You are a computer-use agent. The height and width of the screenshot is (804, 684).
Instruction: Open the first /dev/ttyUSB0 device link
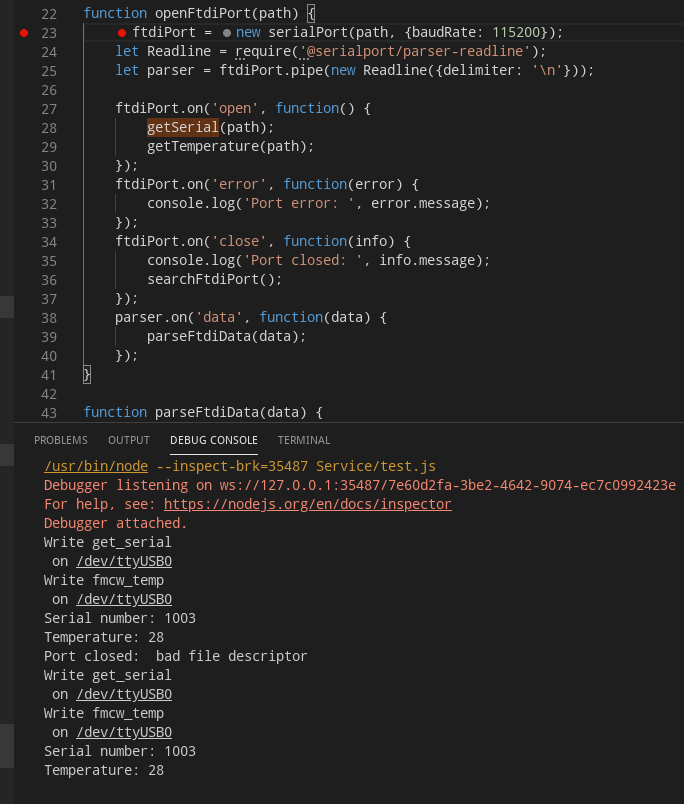click(x=124, y=561)
